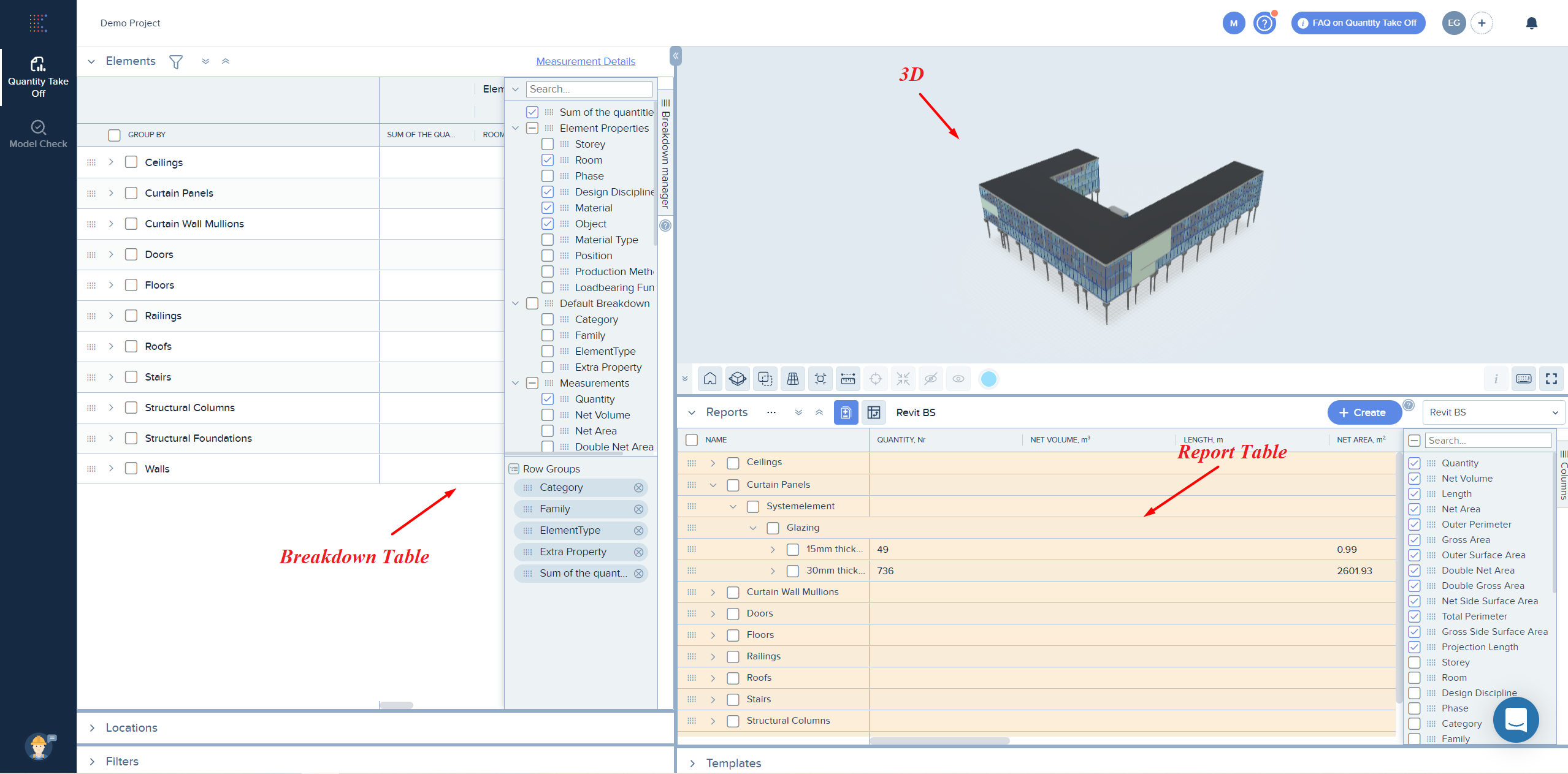
Task: Open the Breakdown manager vertical tab
Action: (x=665, y=153)
